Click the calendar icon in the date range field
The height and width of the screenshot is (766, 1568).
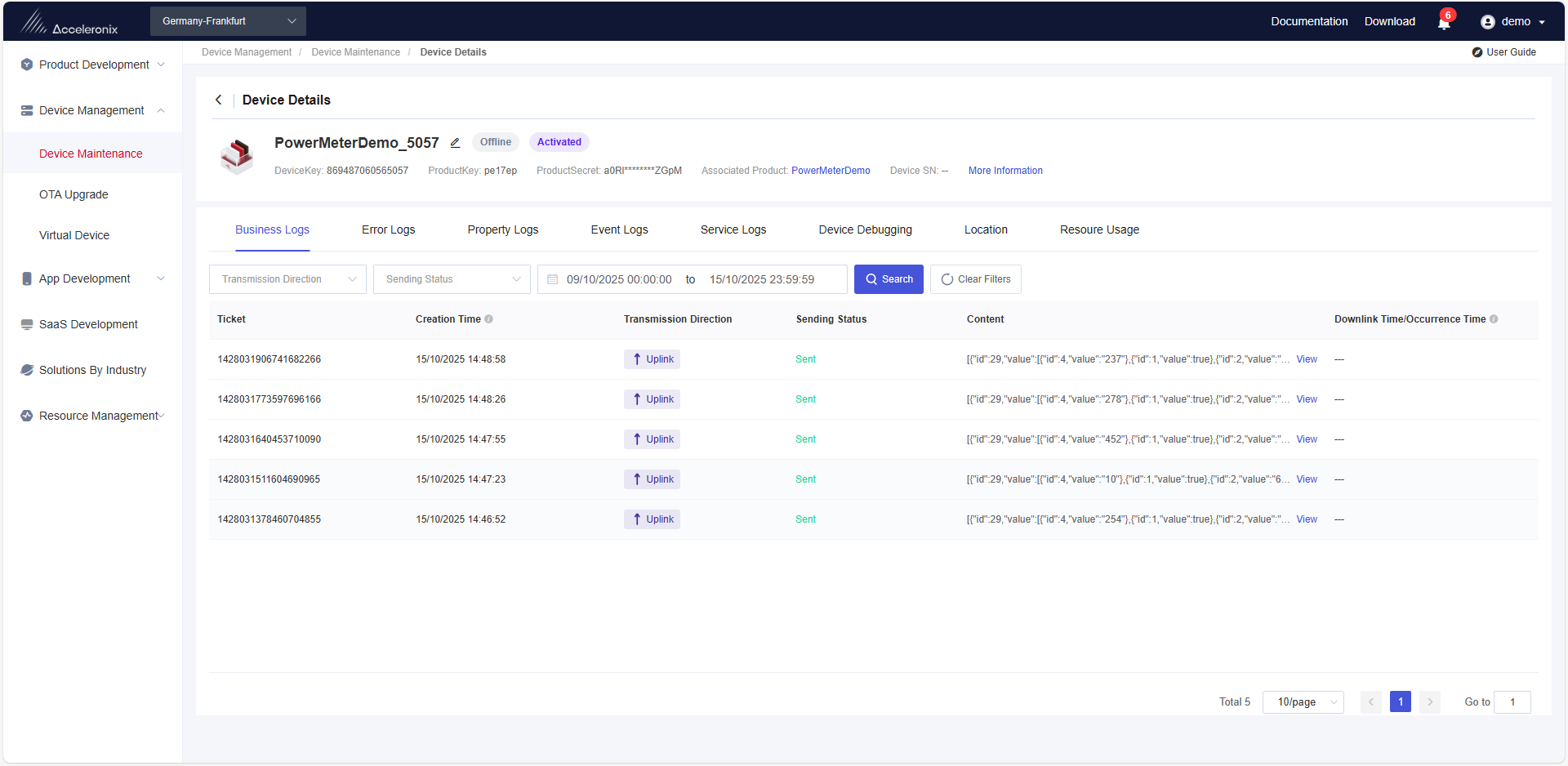coord(553,279)
